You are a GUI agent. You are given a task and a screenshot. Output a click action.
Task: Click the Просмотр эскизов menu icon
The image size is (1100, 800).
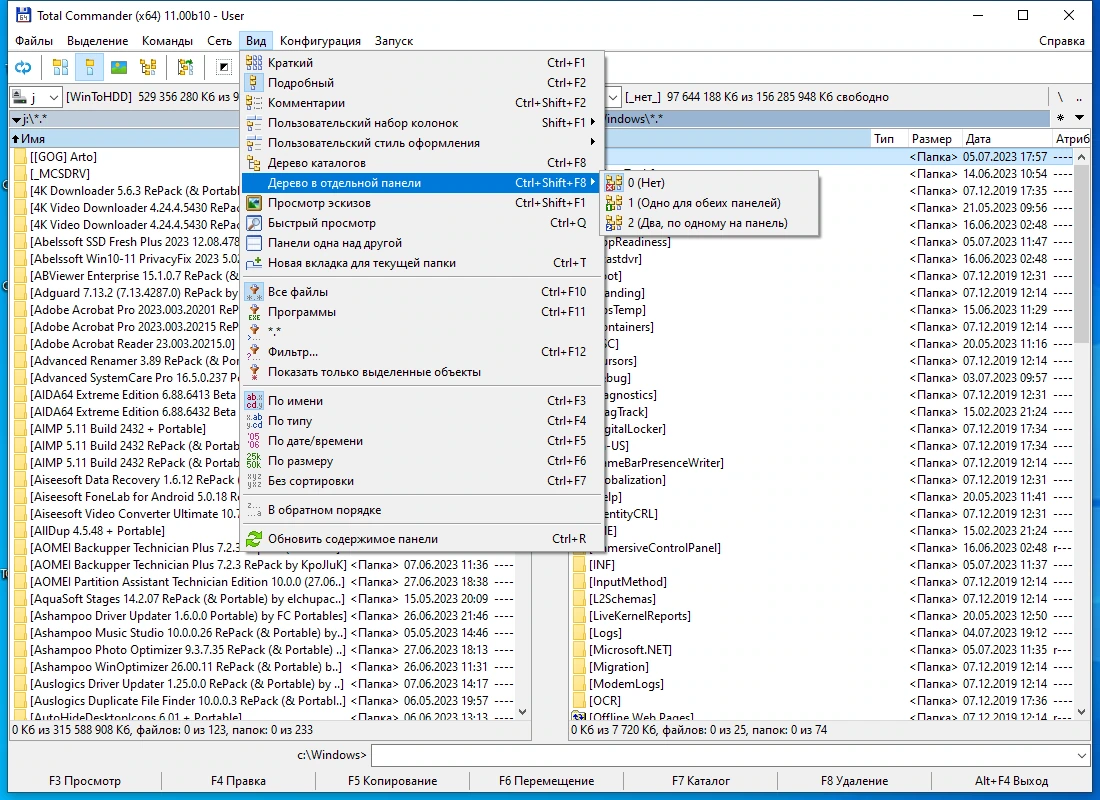[x=254, y=203]
